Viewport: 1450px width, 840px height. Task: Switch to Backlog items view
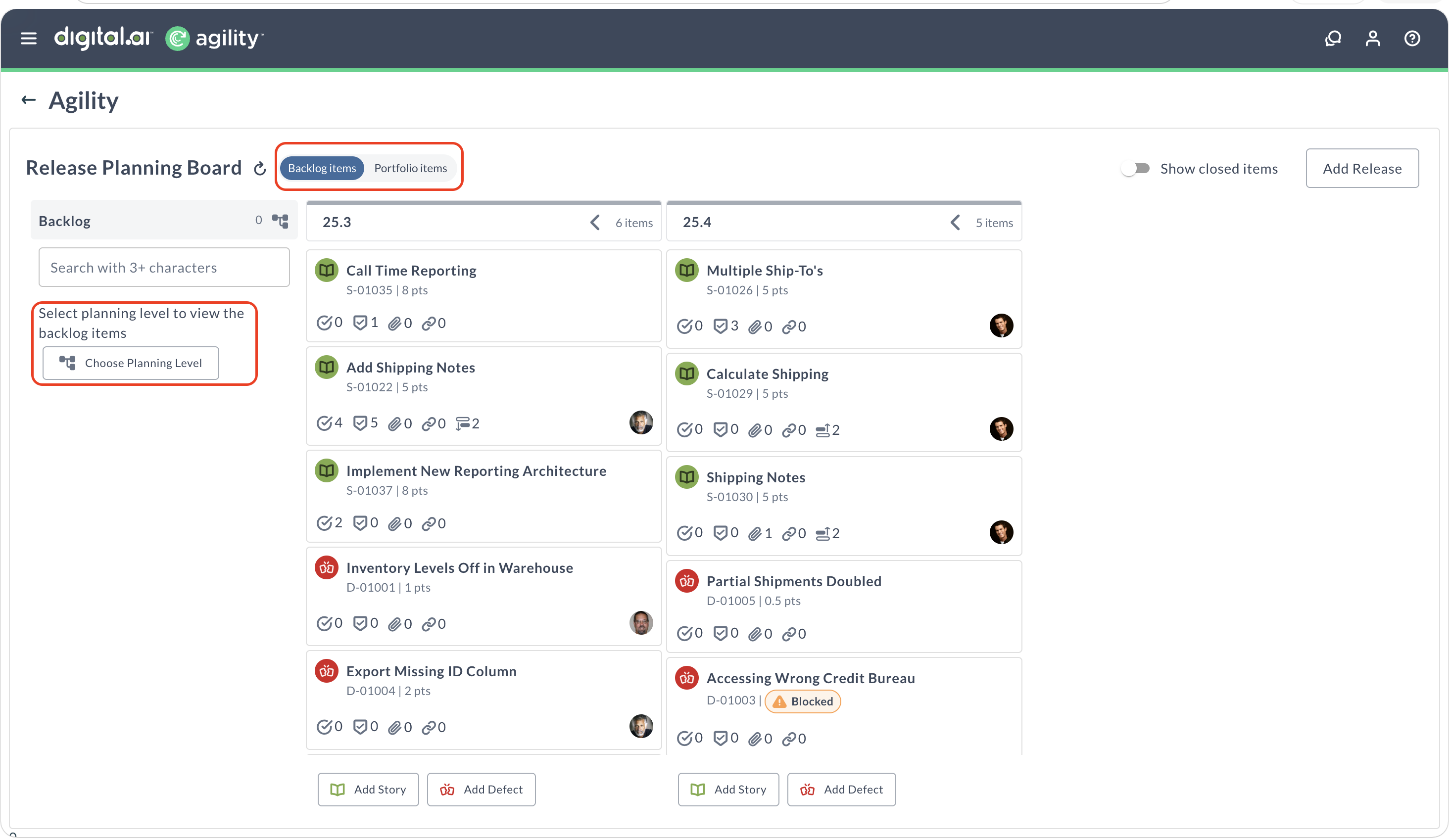(322, 168)
